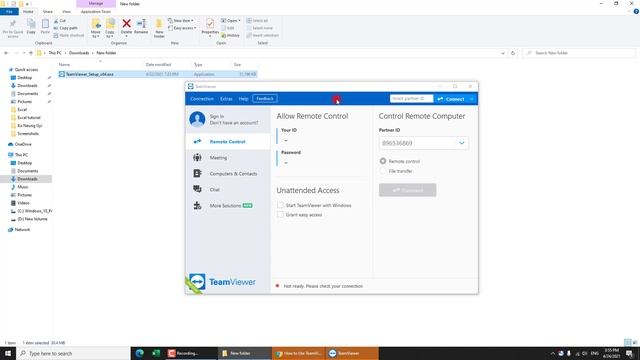Click the TeamViewer logo at sidebar bottom
The width and height of the screenshot is (640, 360).
(222, 282)
